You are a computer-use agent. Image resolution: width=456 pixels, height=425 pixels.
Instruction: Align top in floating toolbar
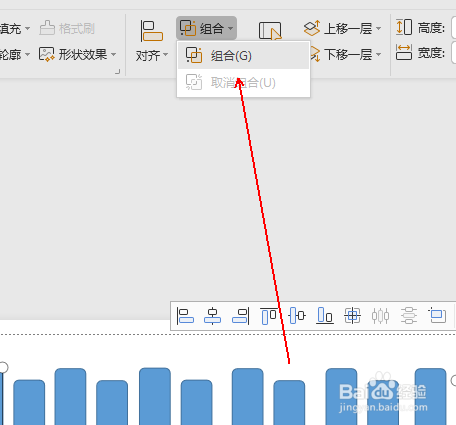(x=269, y=316)
